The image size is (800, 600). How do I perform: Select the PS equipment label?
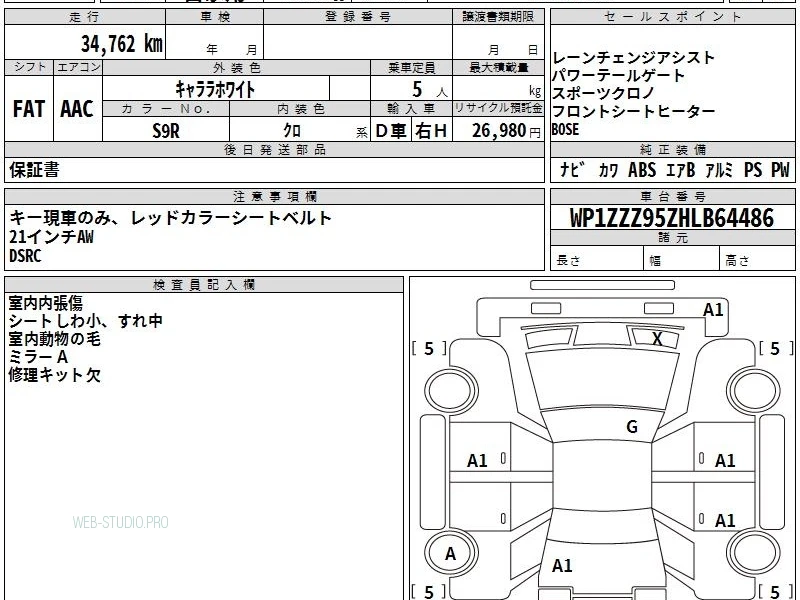coord(753,170)
